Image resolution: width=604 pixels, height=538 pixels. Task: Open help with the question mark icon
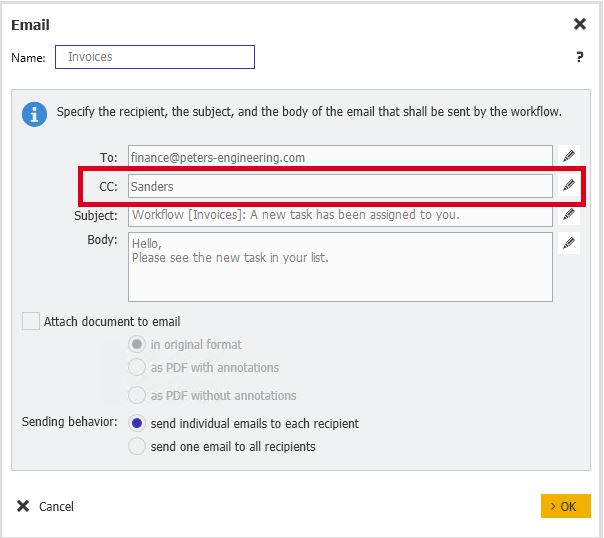[x=579, y=58]
